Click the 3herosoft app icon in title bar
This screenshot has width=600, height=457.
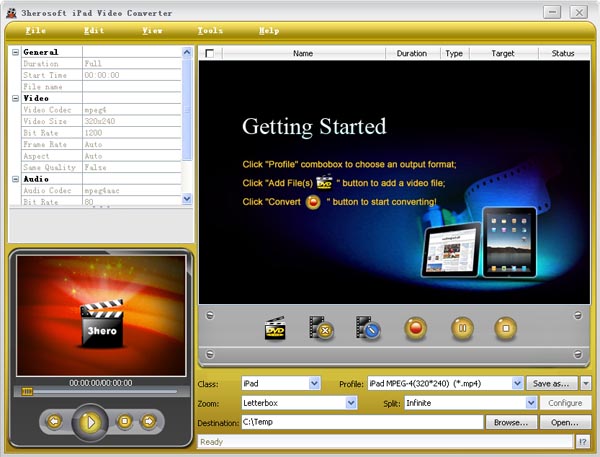11,13
